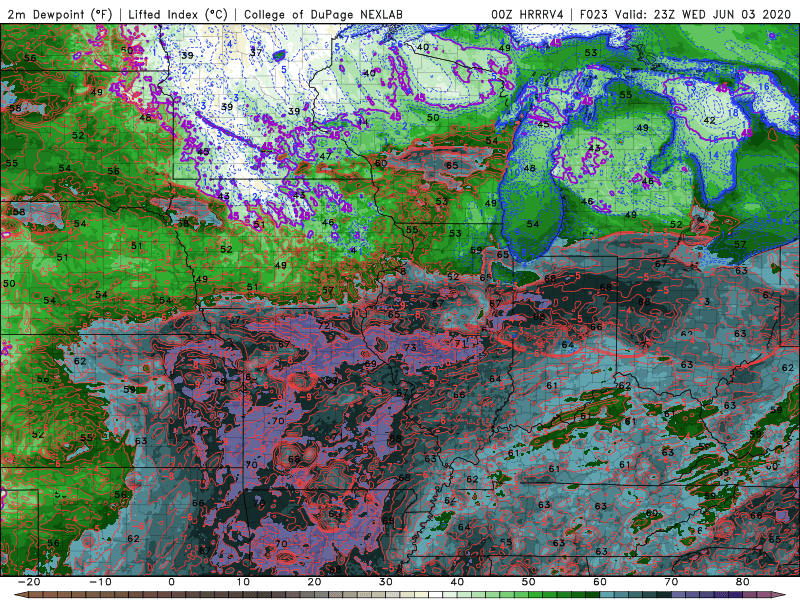The height and width of the screenshot is (600, 800).
Task: Click the 47 dewpoint value on the map
Action: tap(326, 156)
